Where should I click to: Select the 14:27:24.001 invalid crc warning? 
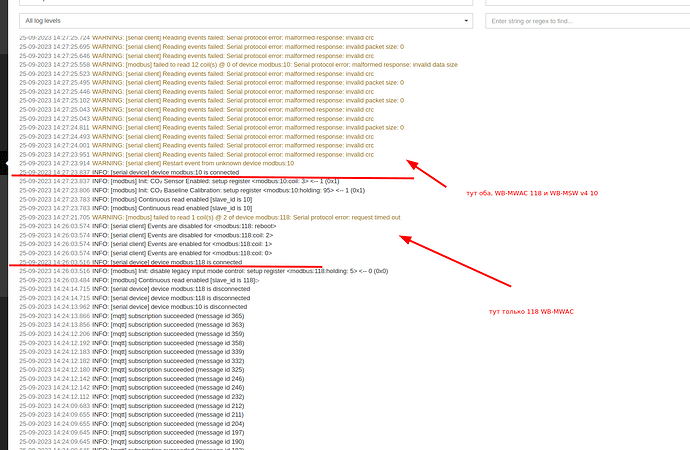click(x=197, y=146)
